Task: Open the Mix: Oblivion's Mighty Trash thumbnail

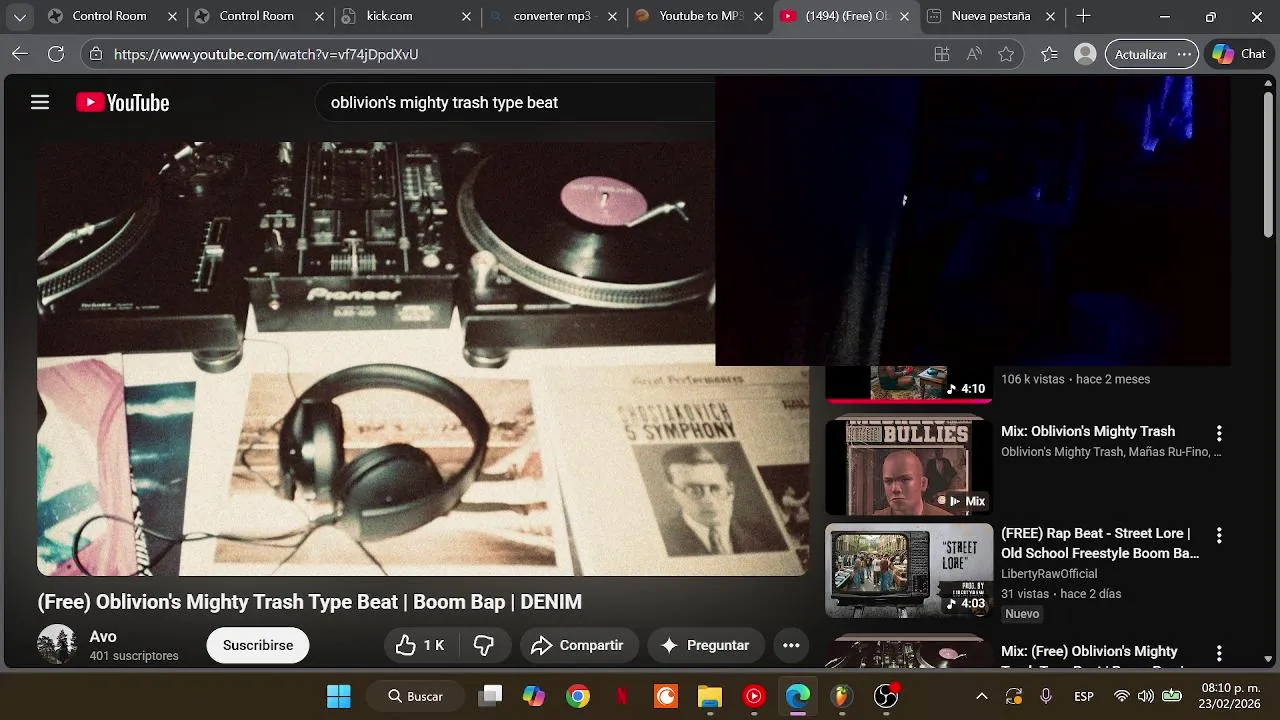Action: click(x=909, y=465)
